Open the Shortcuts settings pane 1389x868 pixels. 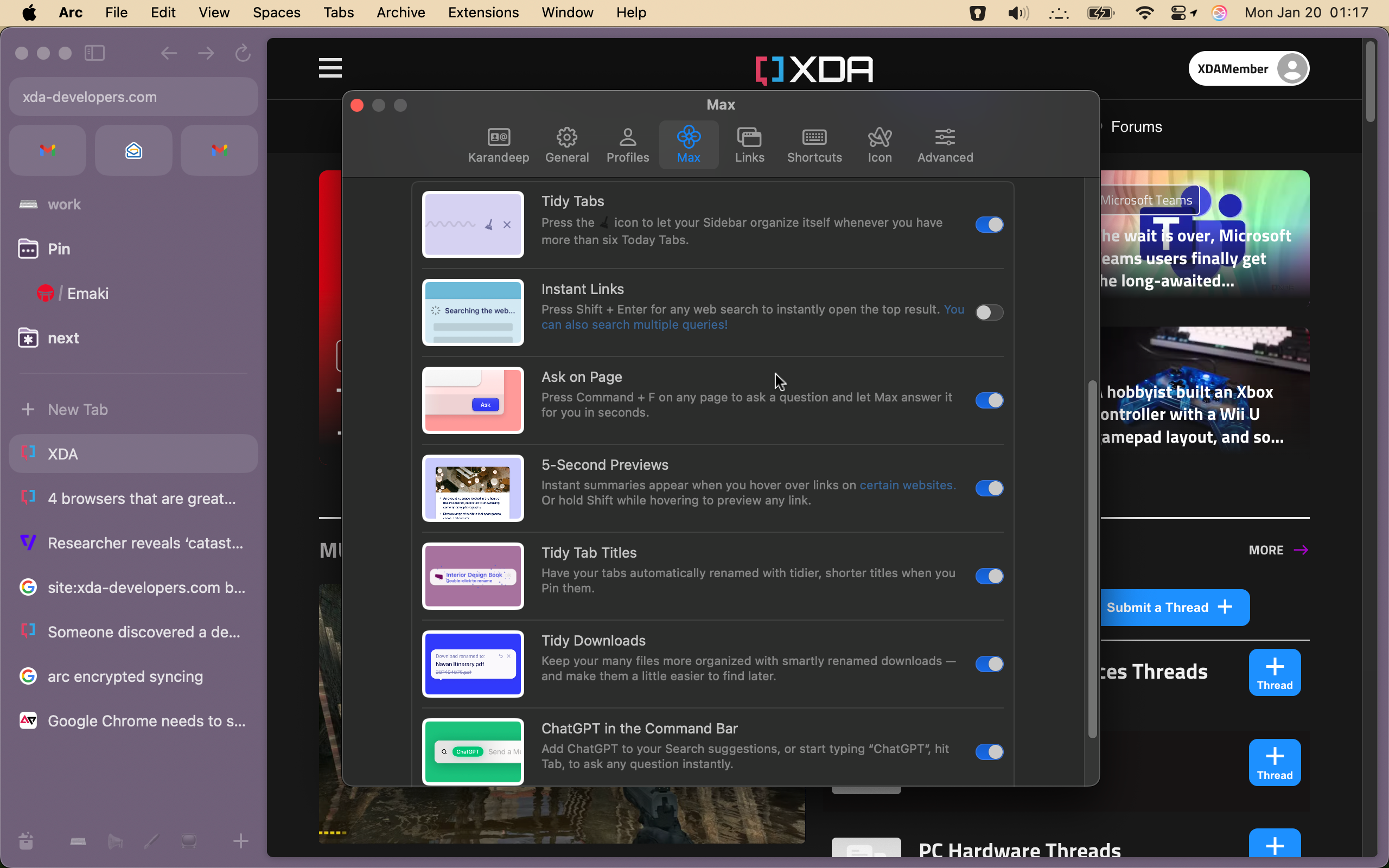[814, 145]
